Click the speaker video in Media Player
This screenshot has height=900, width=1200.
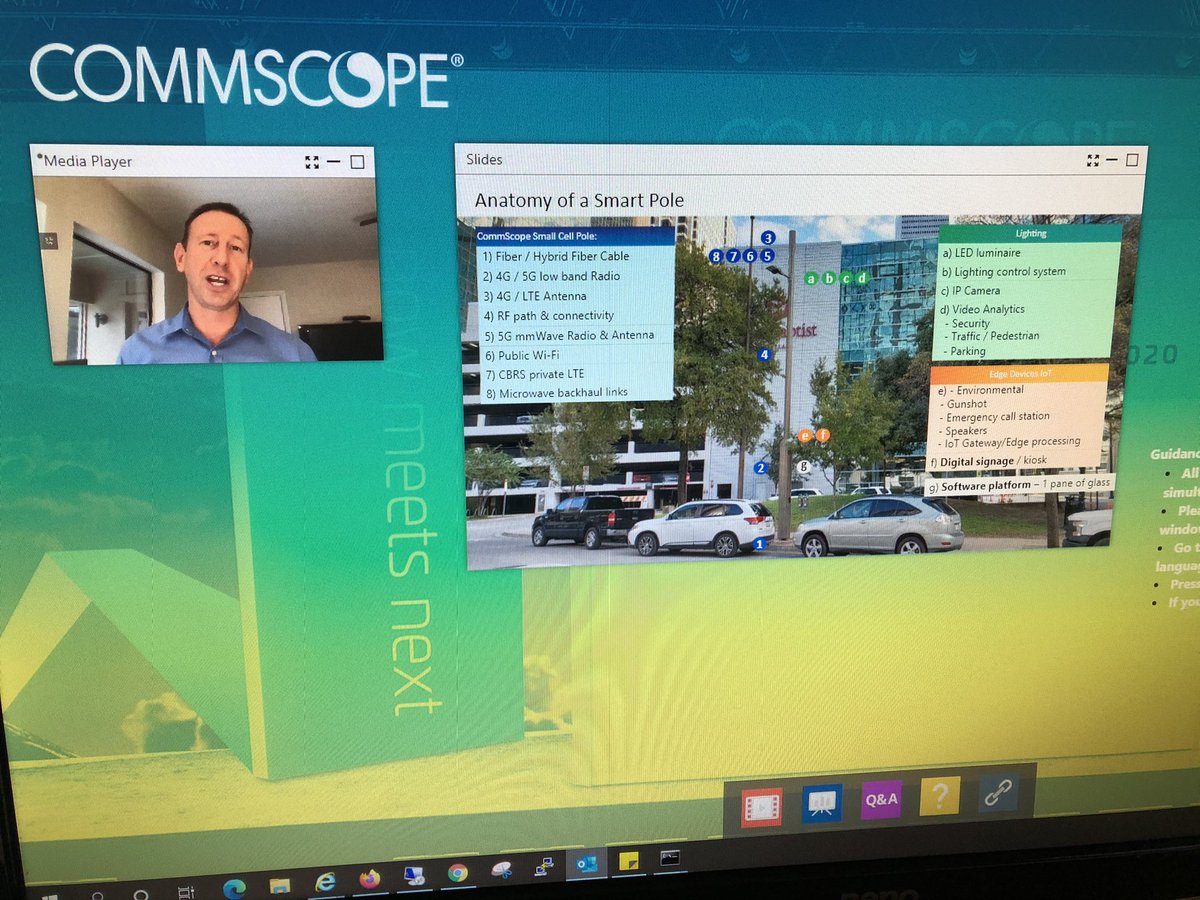click(208, 270)
